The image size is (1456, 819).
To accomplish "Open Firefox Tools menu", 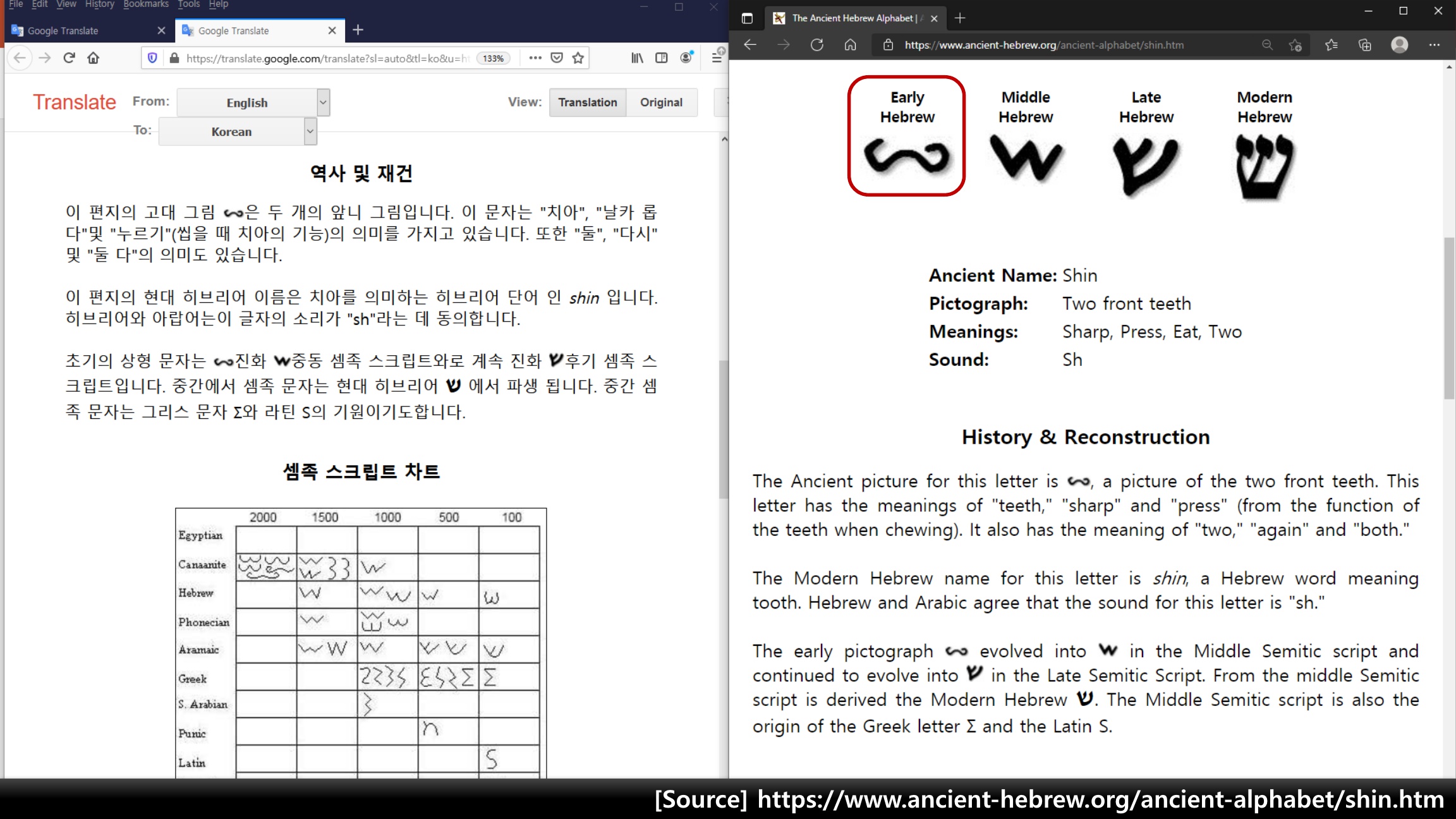I will point(188,4).
